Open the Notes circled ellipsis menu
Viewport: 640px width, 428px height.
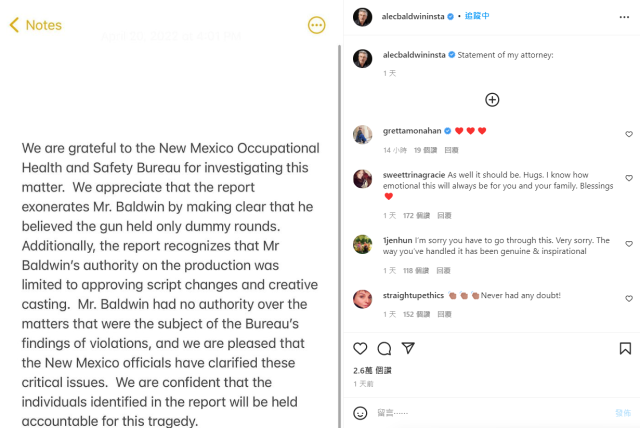(x=316, y=25)
